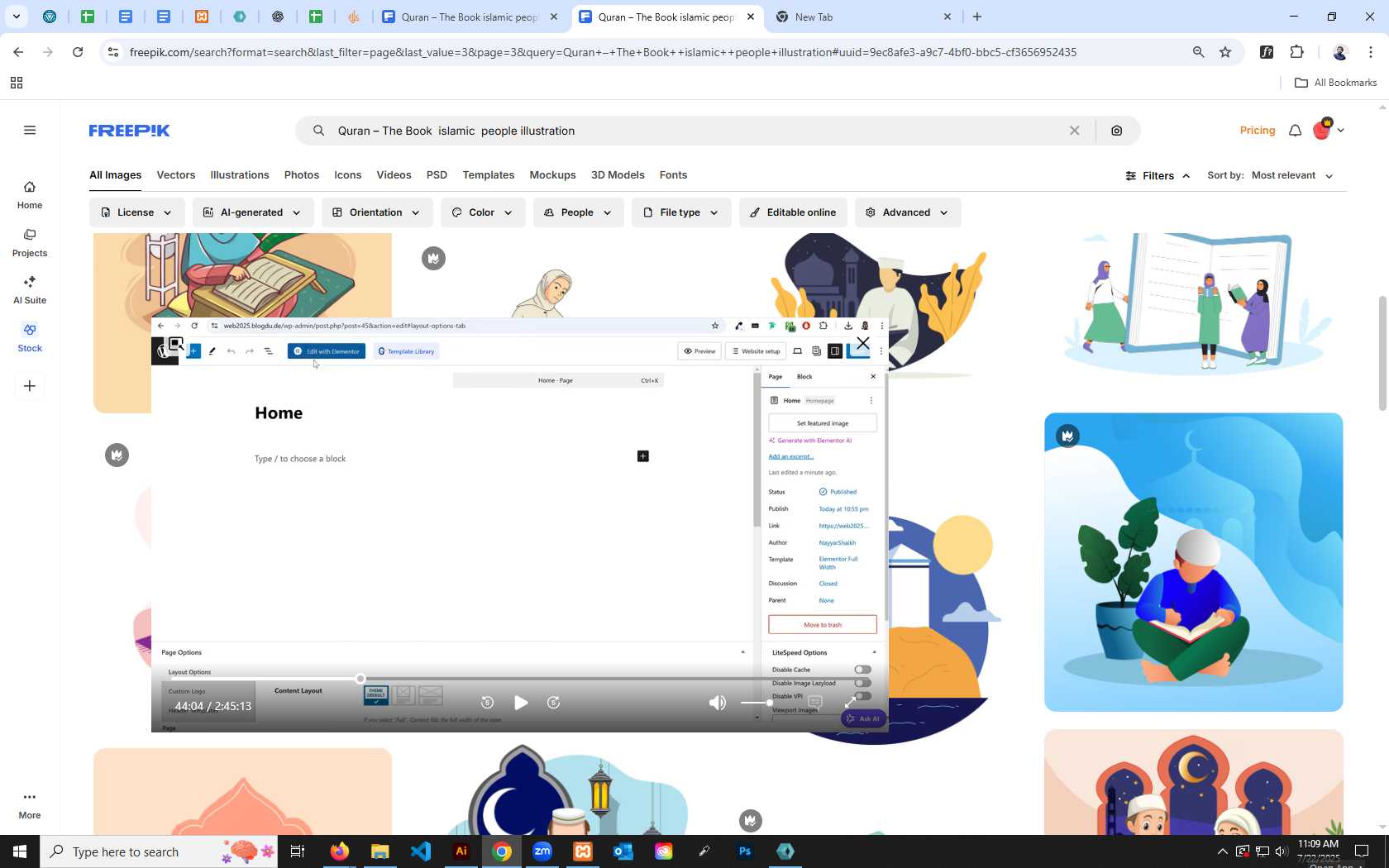Image resolution: width=1389 pixels, height=868 pixels.
Task: Open the Orientation filter dropdown
Action: tap(376, 212)
